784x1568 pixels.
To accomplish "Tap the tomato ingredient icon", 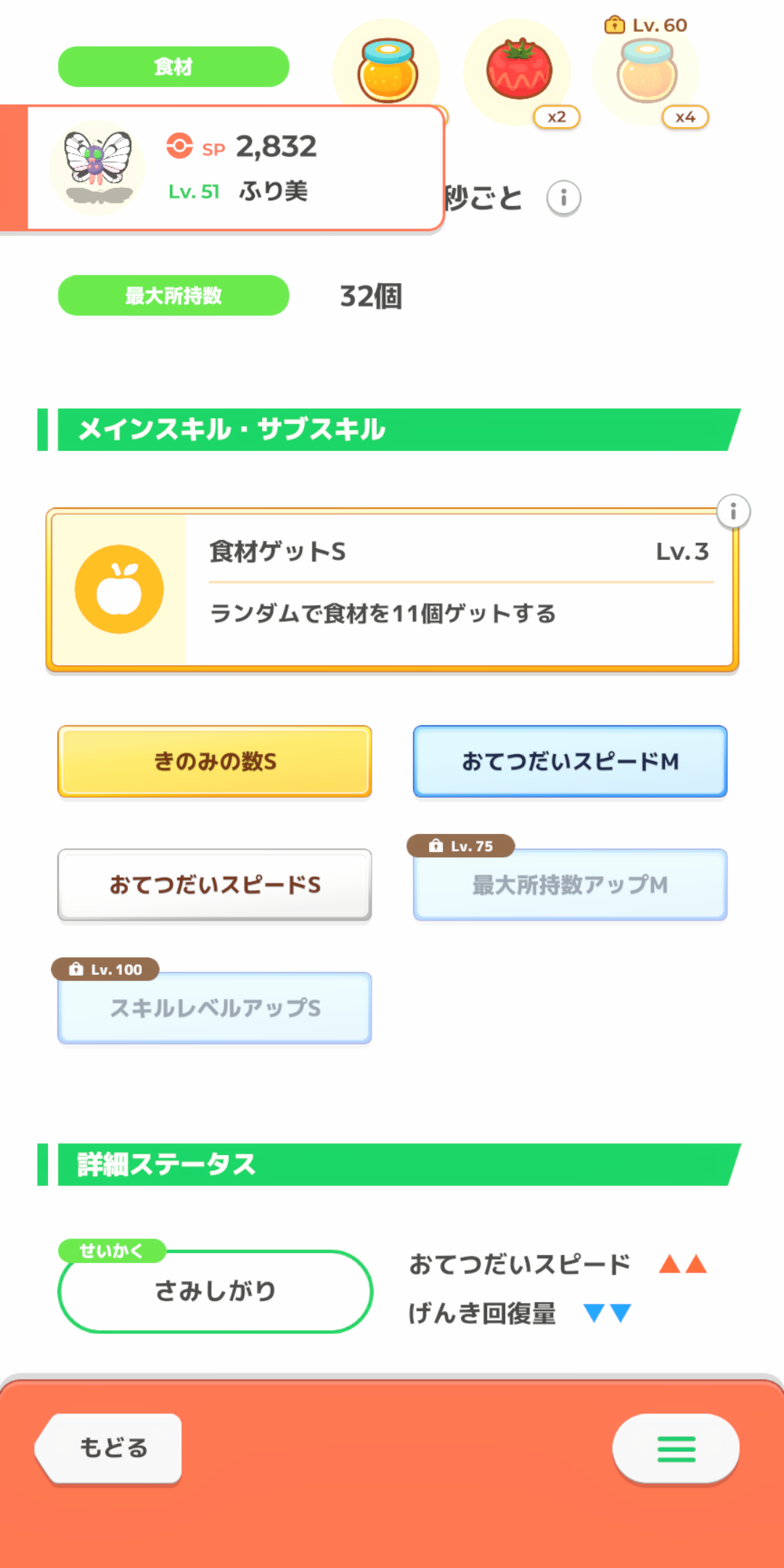I will click(x=518, y=70).
